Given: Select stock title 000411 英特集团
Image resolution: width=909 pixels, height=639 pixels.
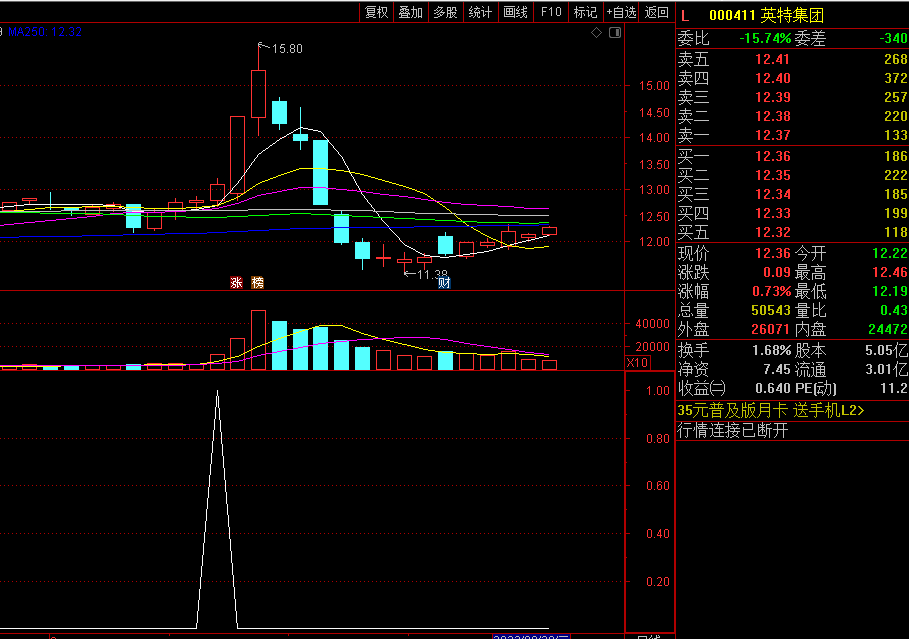Looking at the screenshot, I should click(766, 16).
